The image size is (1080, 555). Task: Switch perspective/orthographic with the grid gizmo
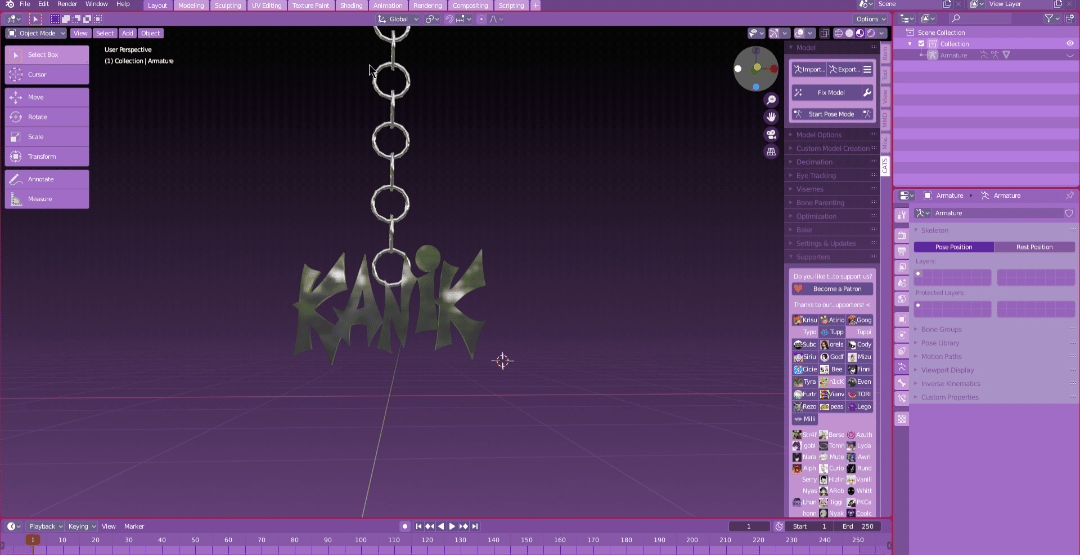771,151
